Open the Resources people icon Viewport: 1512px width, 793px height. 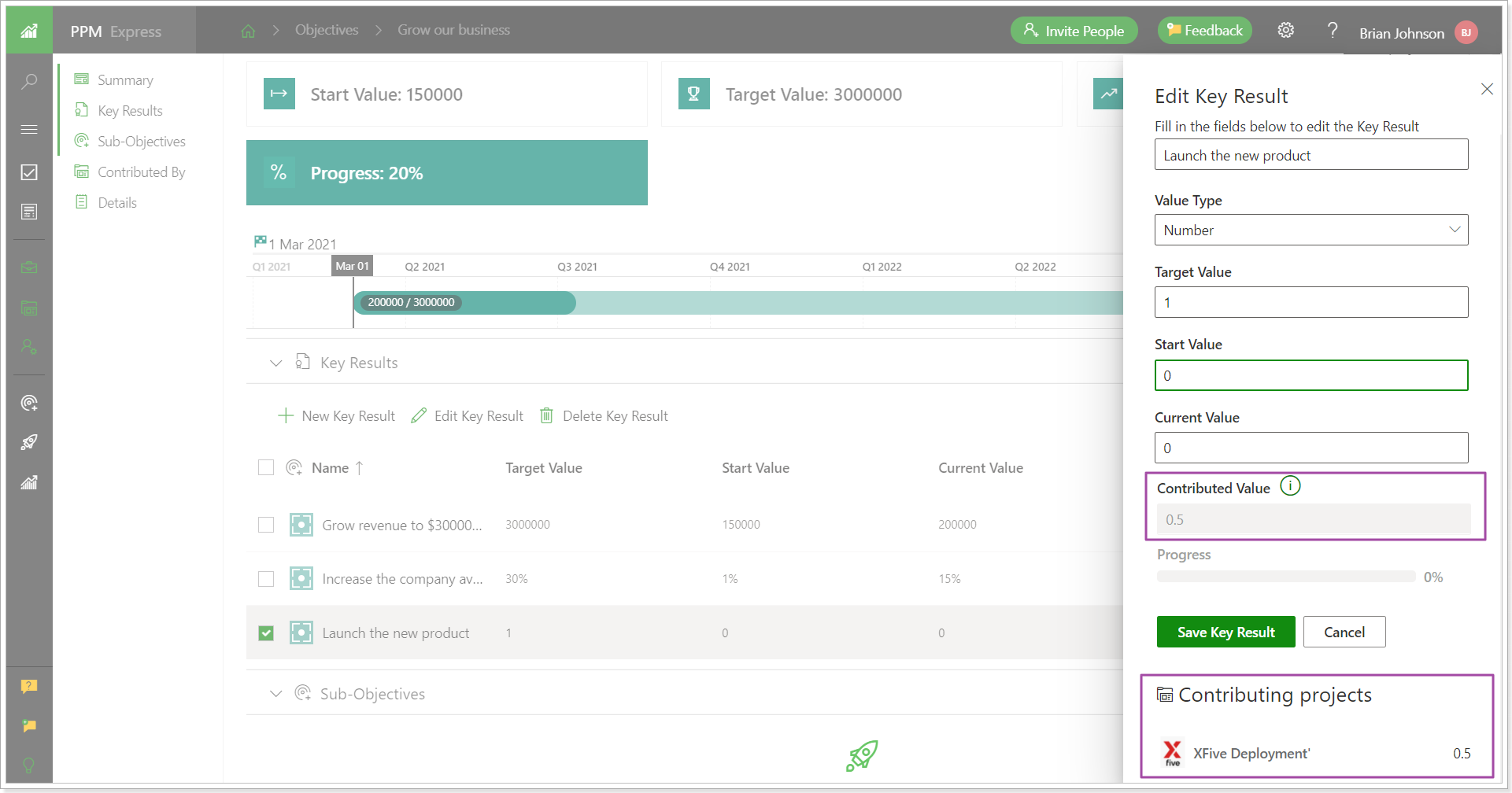29,347
